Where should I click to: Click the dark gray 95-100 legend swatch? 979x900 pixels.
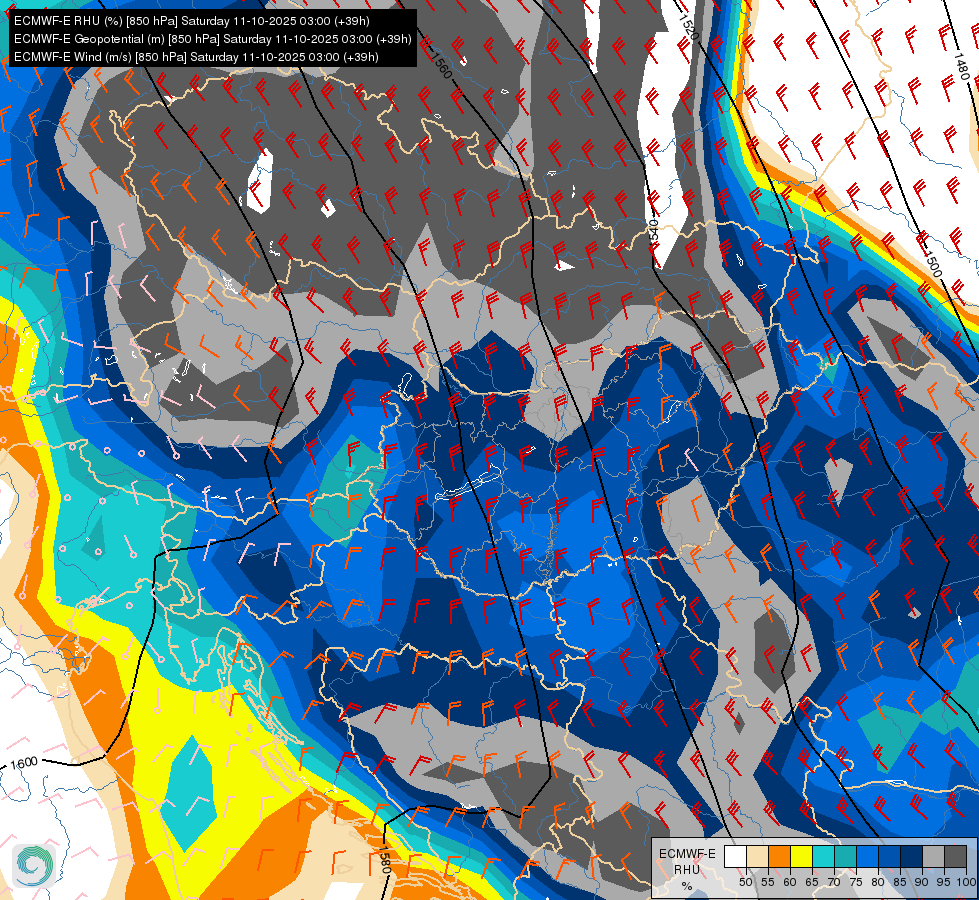click(x=956, y=856)
